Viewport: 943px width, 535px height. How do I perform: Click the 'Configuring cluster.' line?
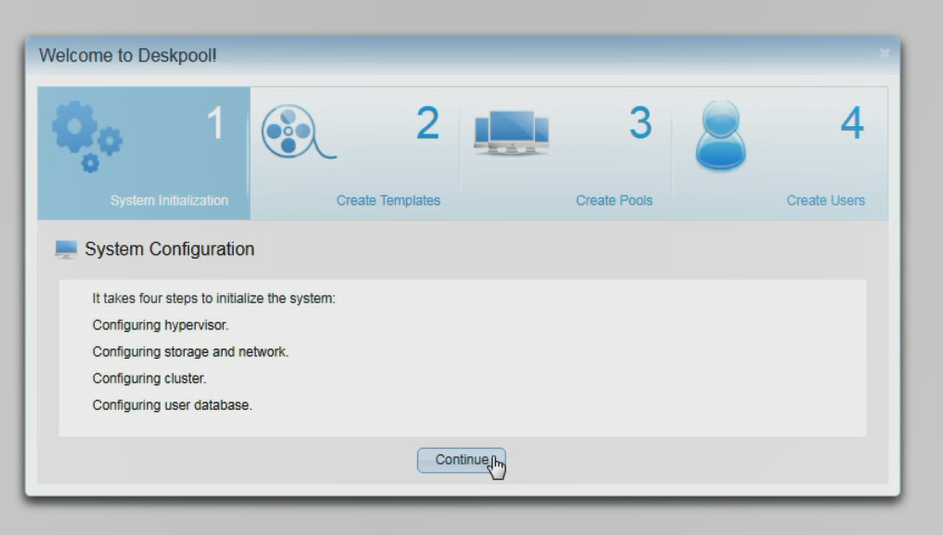click(149, 379)
